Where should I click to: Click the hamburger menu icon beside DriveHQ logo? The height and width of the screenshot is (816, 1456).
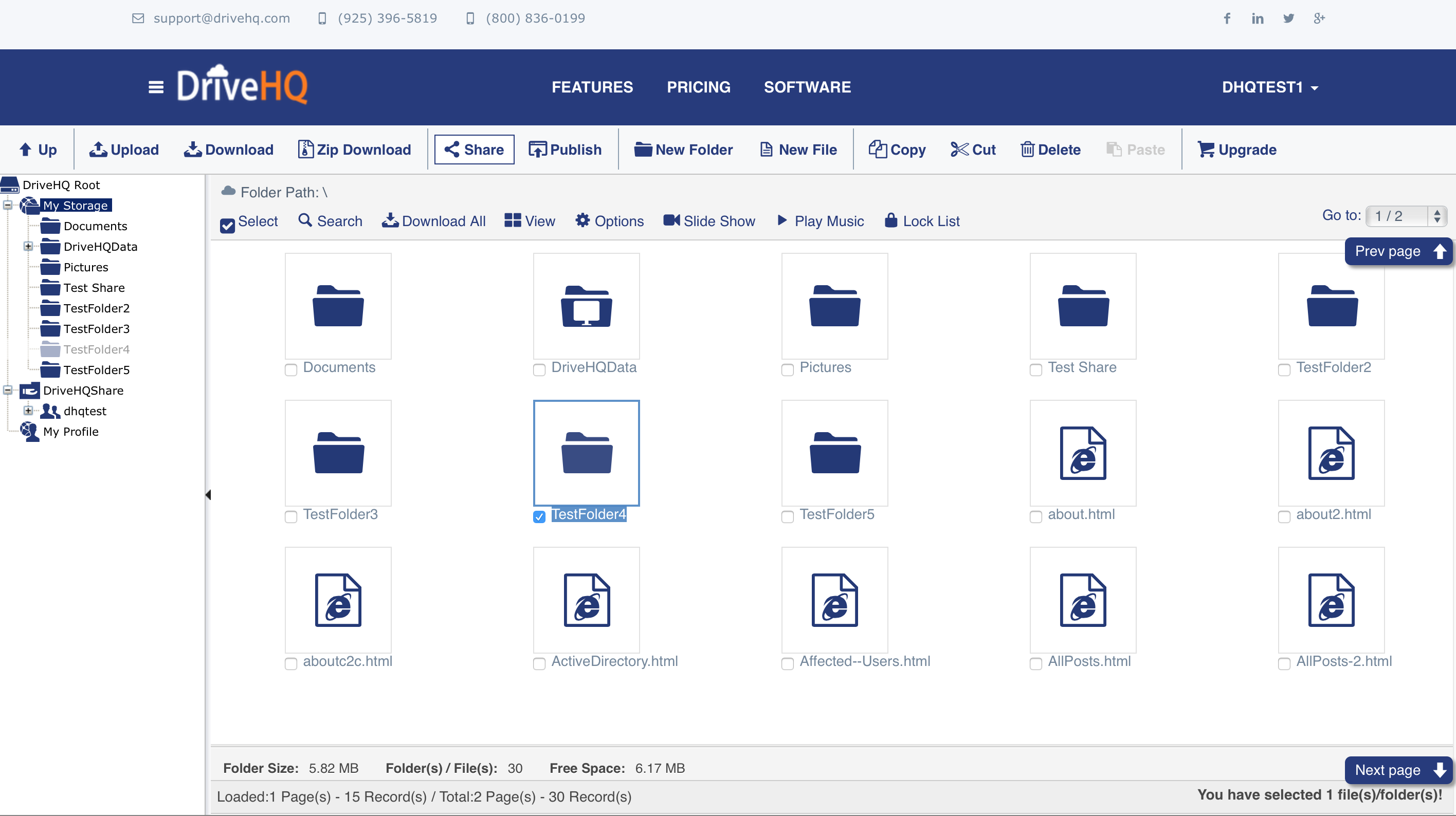pos(156,87)
